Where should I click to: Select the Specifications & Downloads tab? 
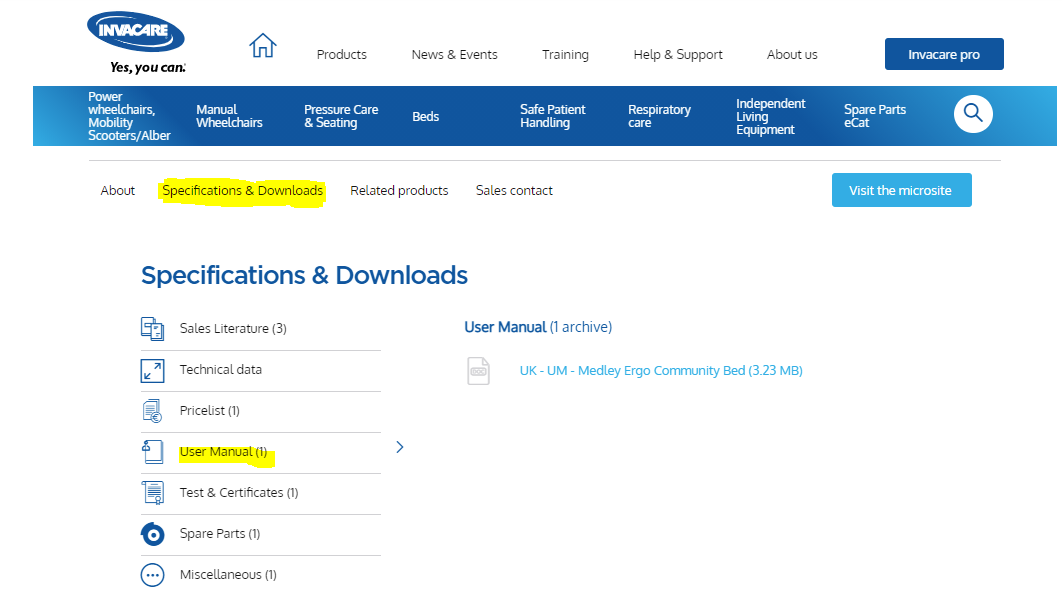(x=242, y=190)
